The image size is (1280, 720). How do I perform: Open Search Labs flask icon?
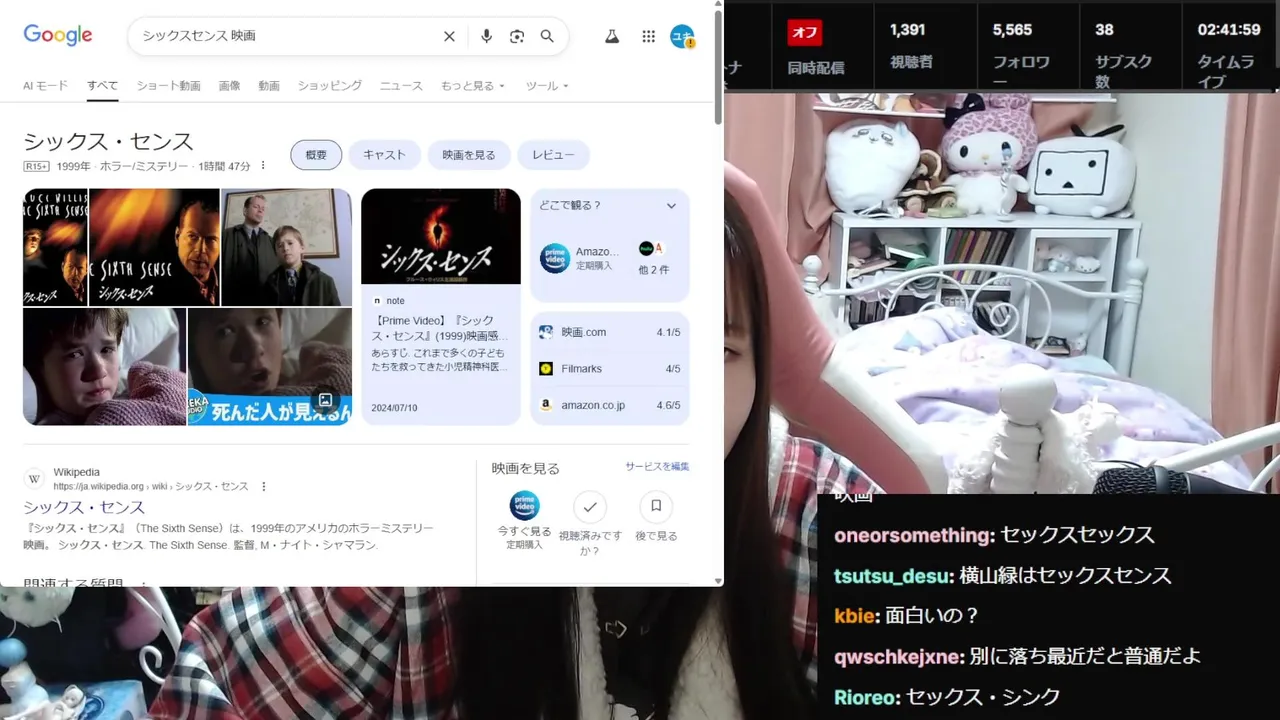click(x=612, y=36)
